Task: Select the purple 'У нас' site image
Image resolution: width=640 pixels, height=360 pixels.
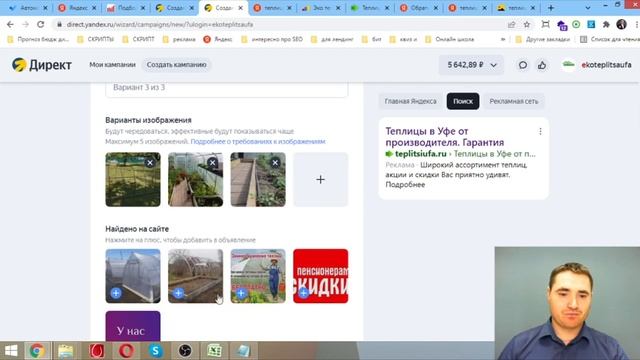Action: click(x=133, y=326)
